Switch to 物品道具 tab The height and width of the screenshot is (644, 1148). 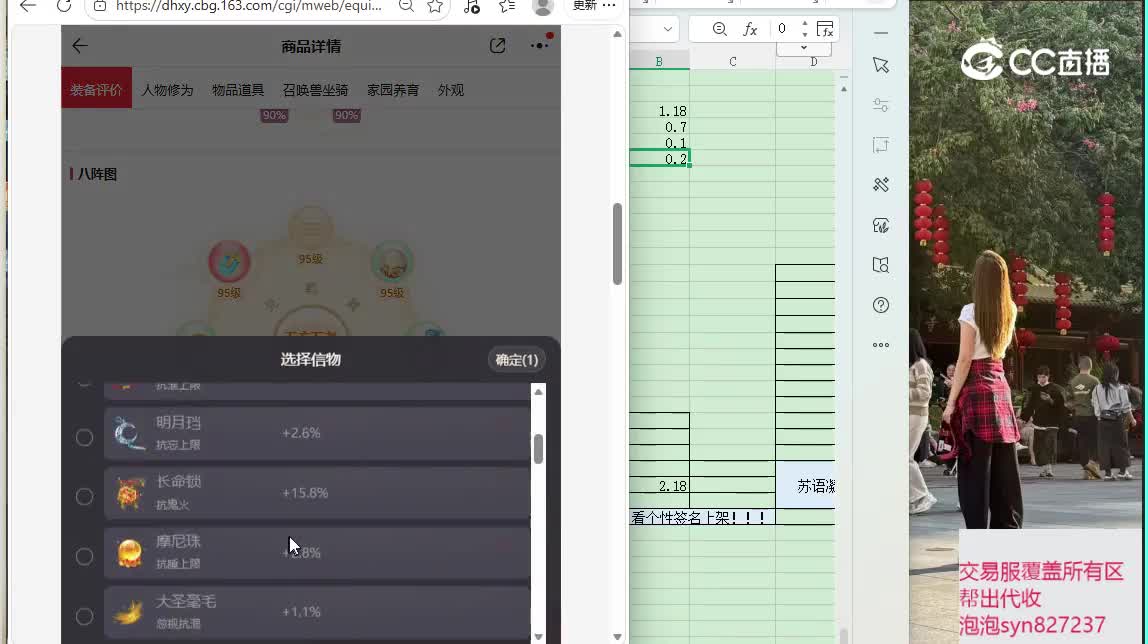click(238, 90)
